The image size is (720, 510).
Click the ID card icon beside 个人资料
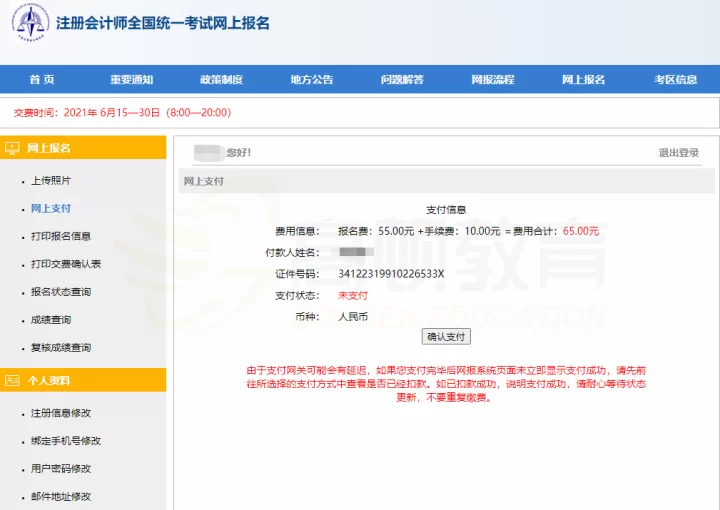point(13,381)
